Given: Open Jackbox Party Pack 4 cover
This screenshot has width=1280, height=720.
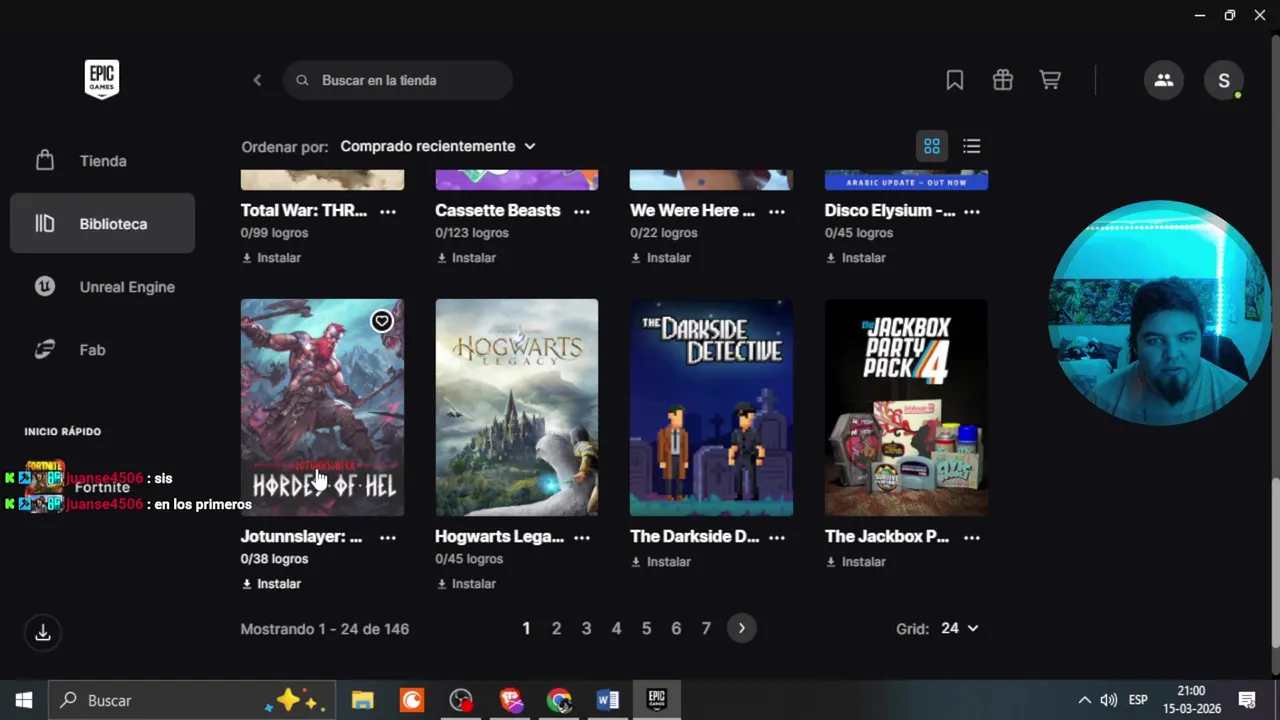Looking at the screenshot, I should pos(906,407).
